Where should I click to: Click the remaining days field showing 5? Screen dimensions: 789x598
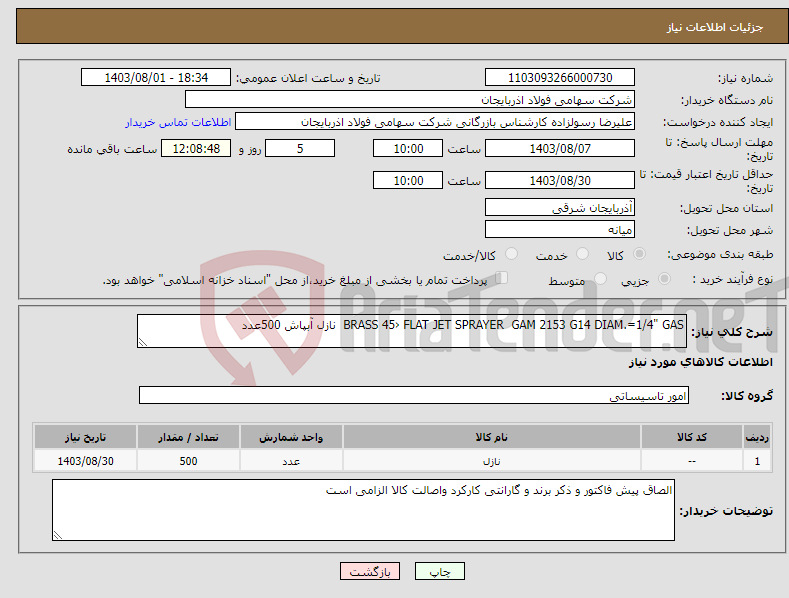coord(300,148)
